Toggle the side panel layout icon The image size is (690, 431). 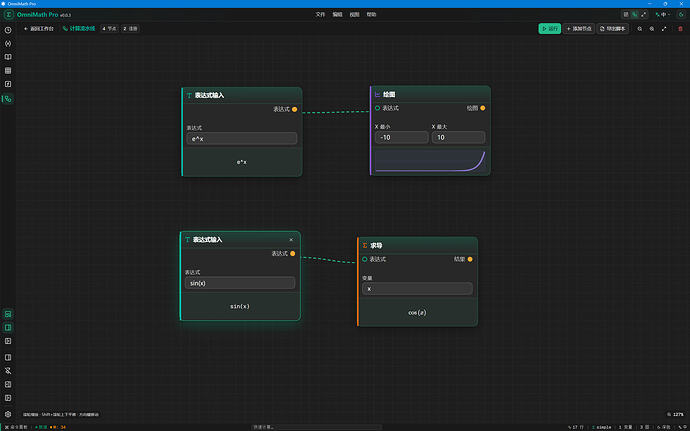[8, 328]
